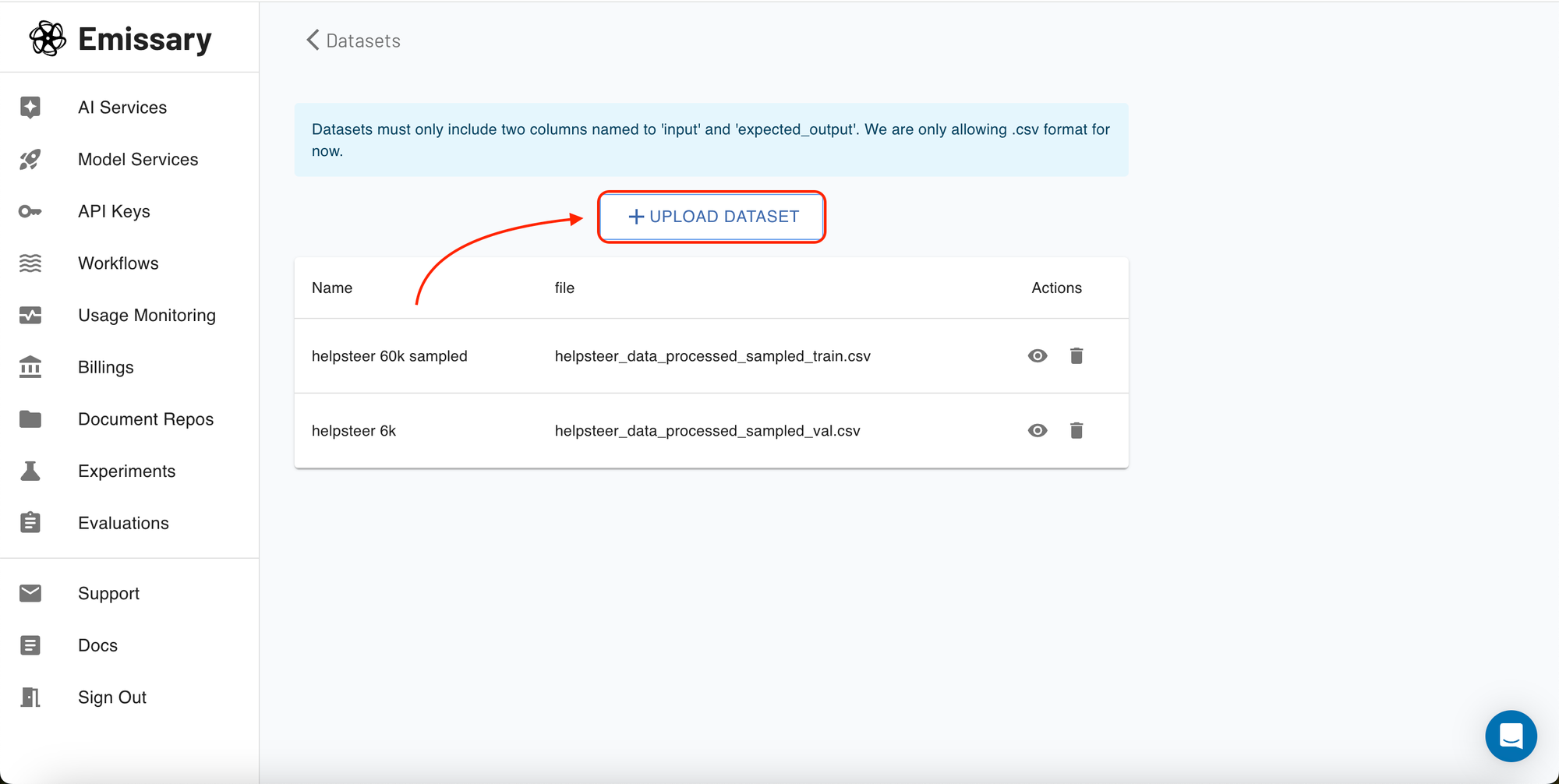This screenshot has height=784, width=1559.
Task: Go back using the Datasets chevron
Action: (313, 41)
